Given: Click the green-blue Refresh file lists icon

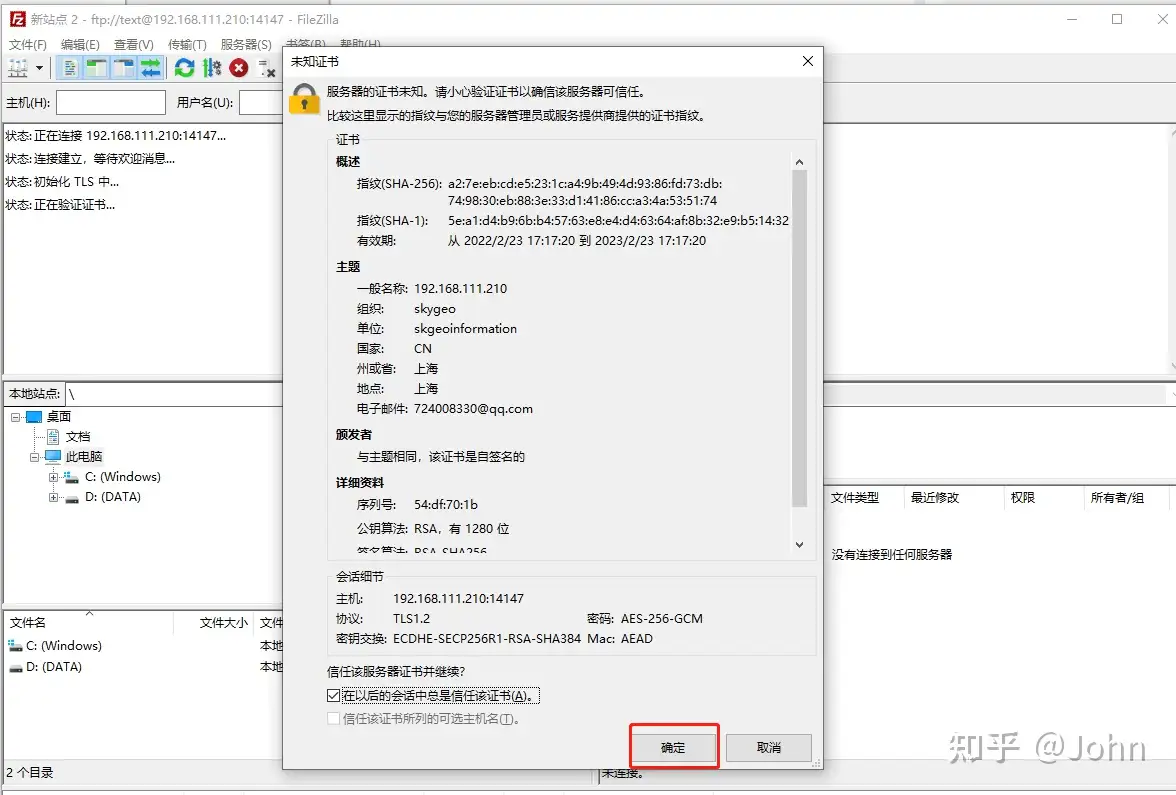Looking at the screenshot, I should coord(184,68).
